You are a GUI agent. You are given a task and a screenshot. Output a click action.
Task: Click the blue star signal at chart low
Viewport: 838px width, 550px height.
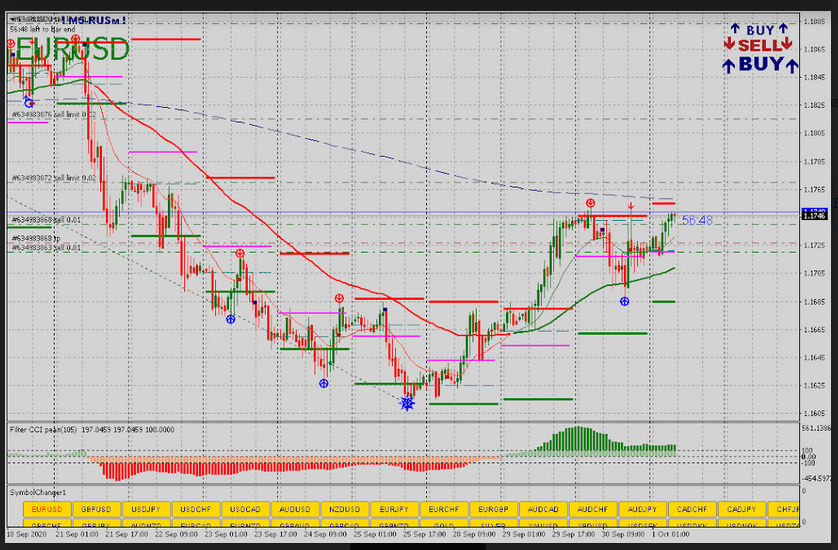pos(407,403)
